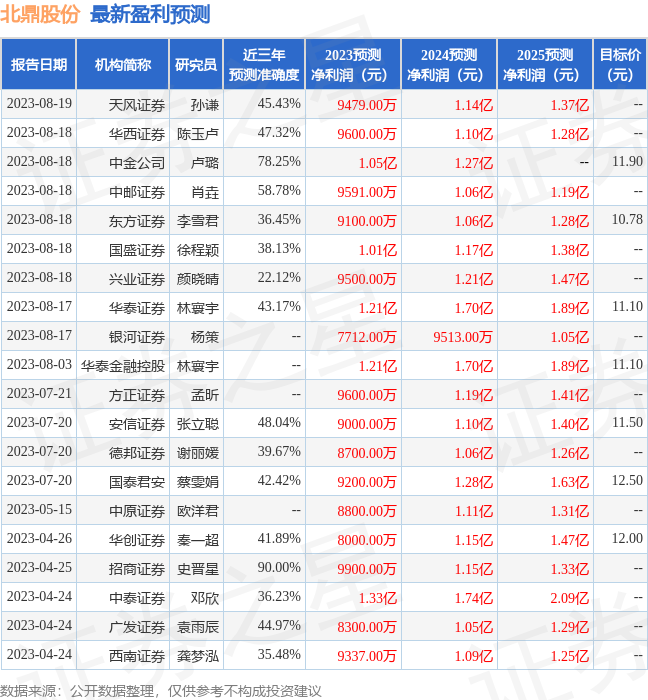The image size is (648, 700).
Task: Click researcher name 张立聪
Action: (198, 425)
